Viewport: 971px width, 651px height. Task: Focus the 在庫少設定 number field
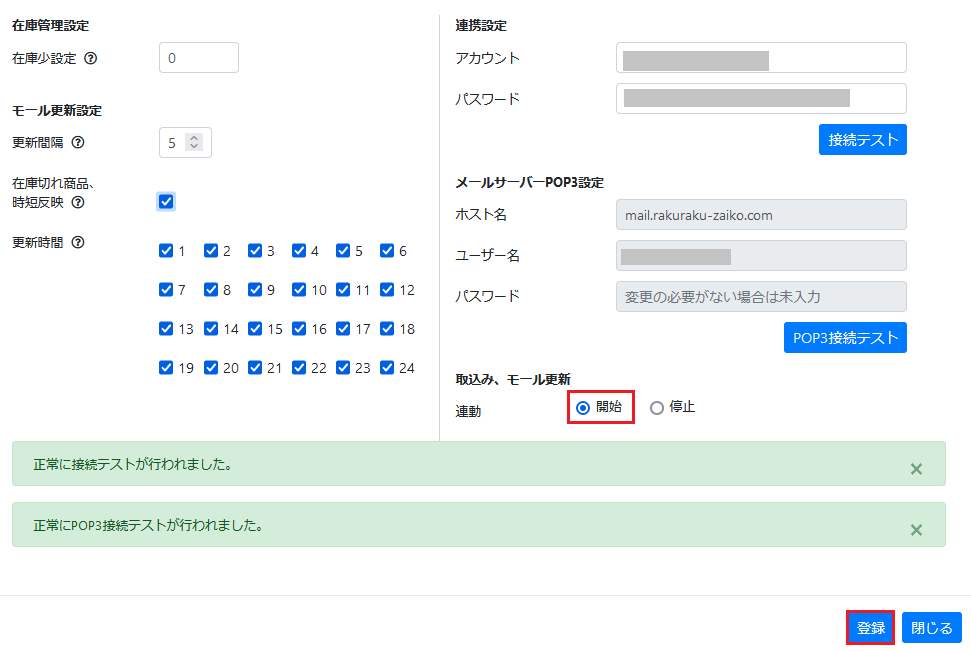(x=199, y=58)
